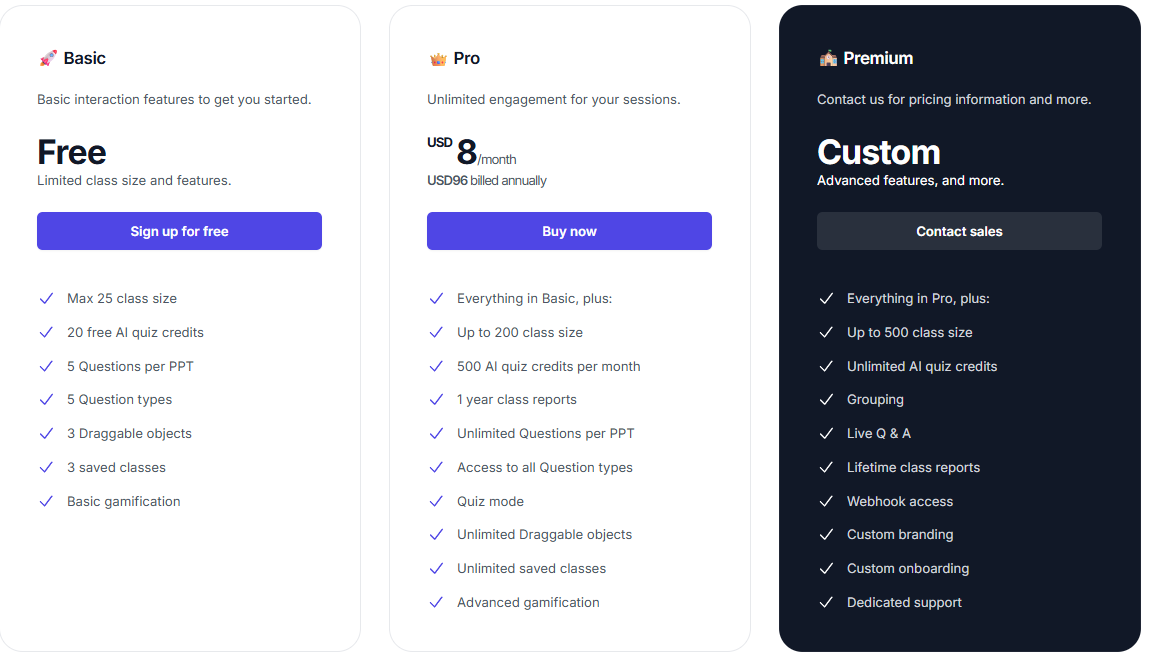Contact sales for Premium plan

(959, 231)
